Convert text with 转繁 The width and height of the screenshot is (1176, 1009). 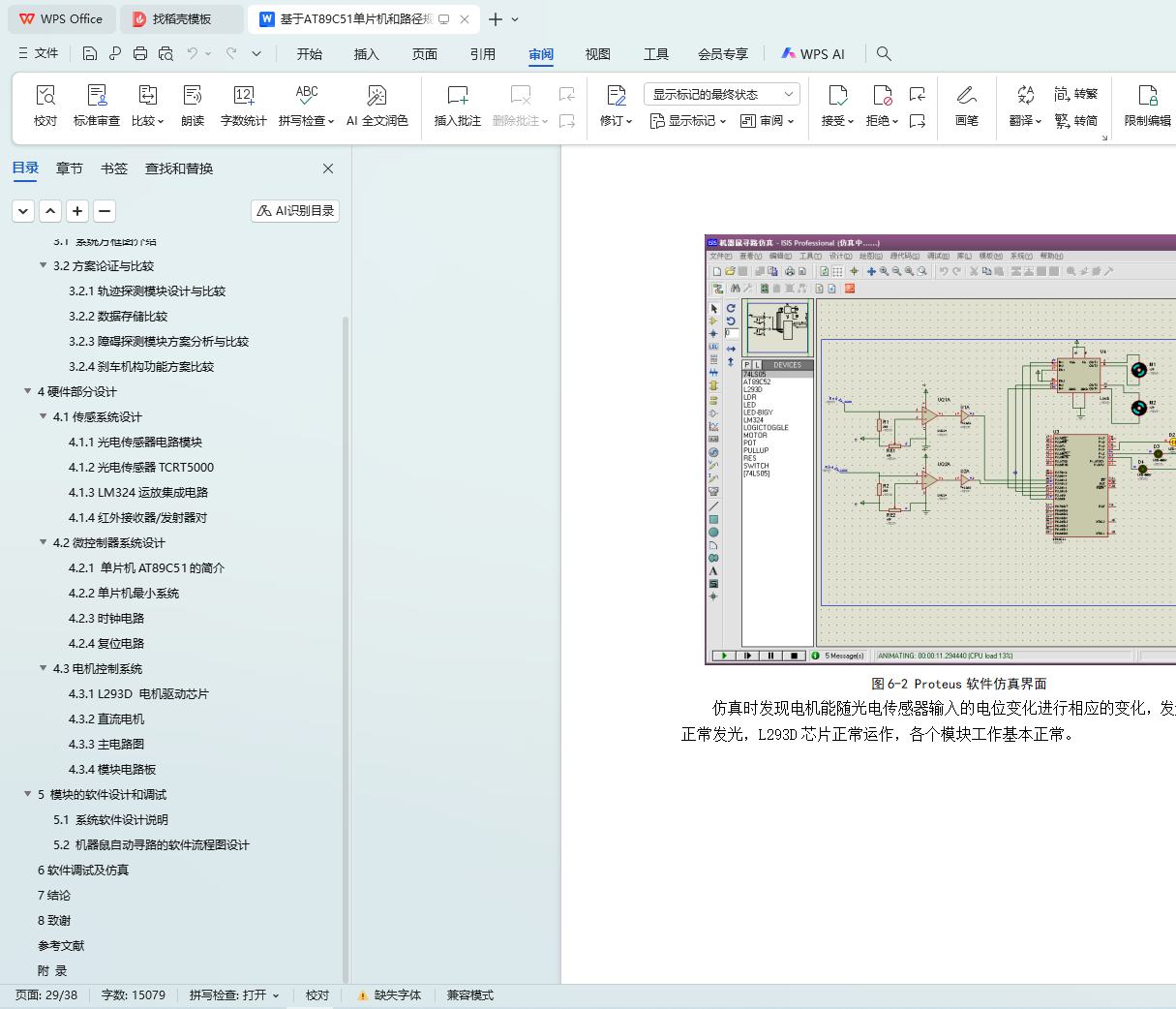[1076, 94]
